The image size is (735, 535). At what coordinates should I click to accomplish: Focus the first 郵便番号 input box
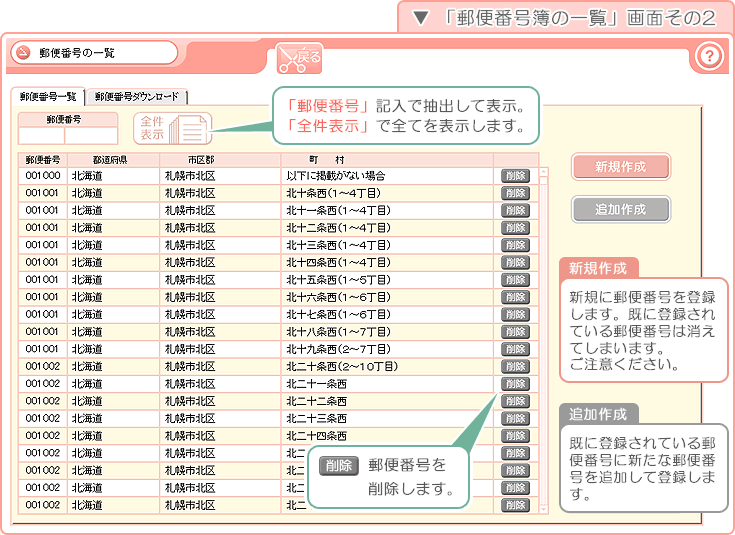(41, 135)
